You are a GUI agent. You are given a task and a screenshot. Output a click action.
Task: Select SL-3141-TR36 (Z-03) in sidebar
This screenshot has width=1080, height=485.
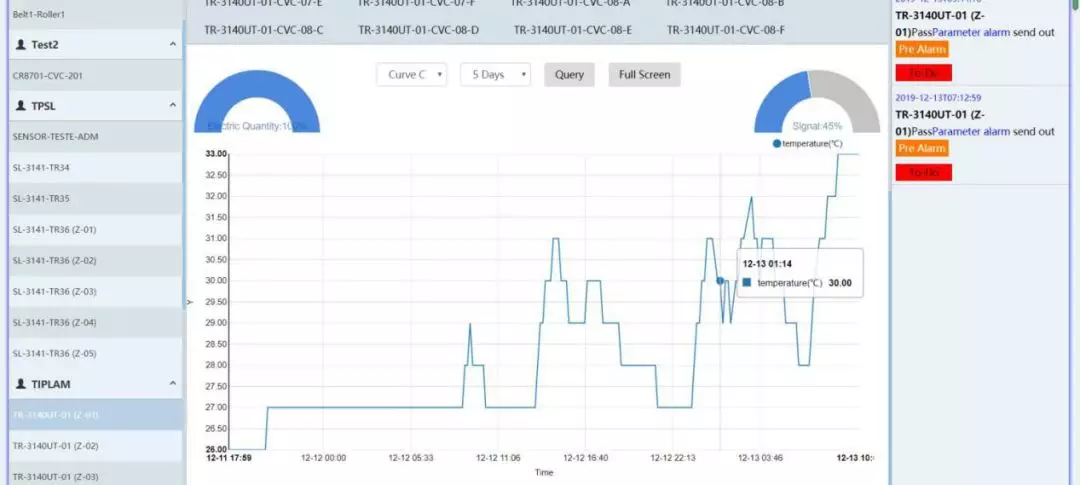pyautogui.click(x=55, y=291)
